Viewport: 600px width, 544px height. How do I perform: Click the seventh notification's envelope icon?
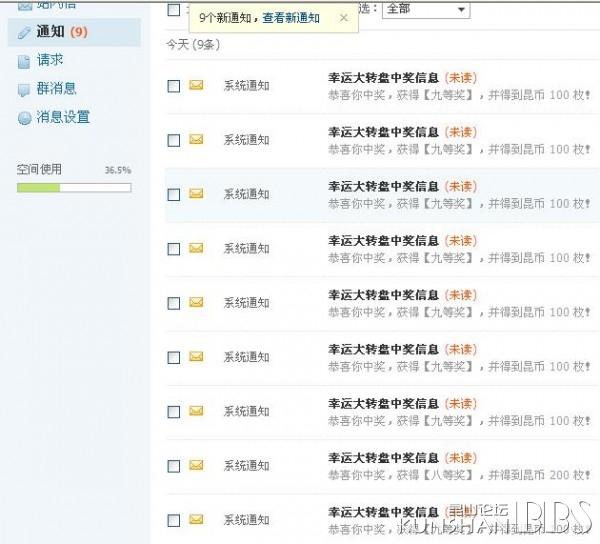point(196,411)
